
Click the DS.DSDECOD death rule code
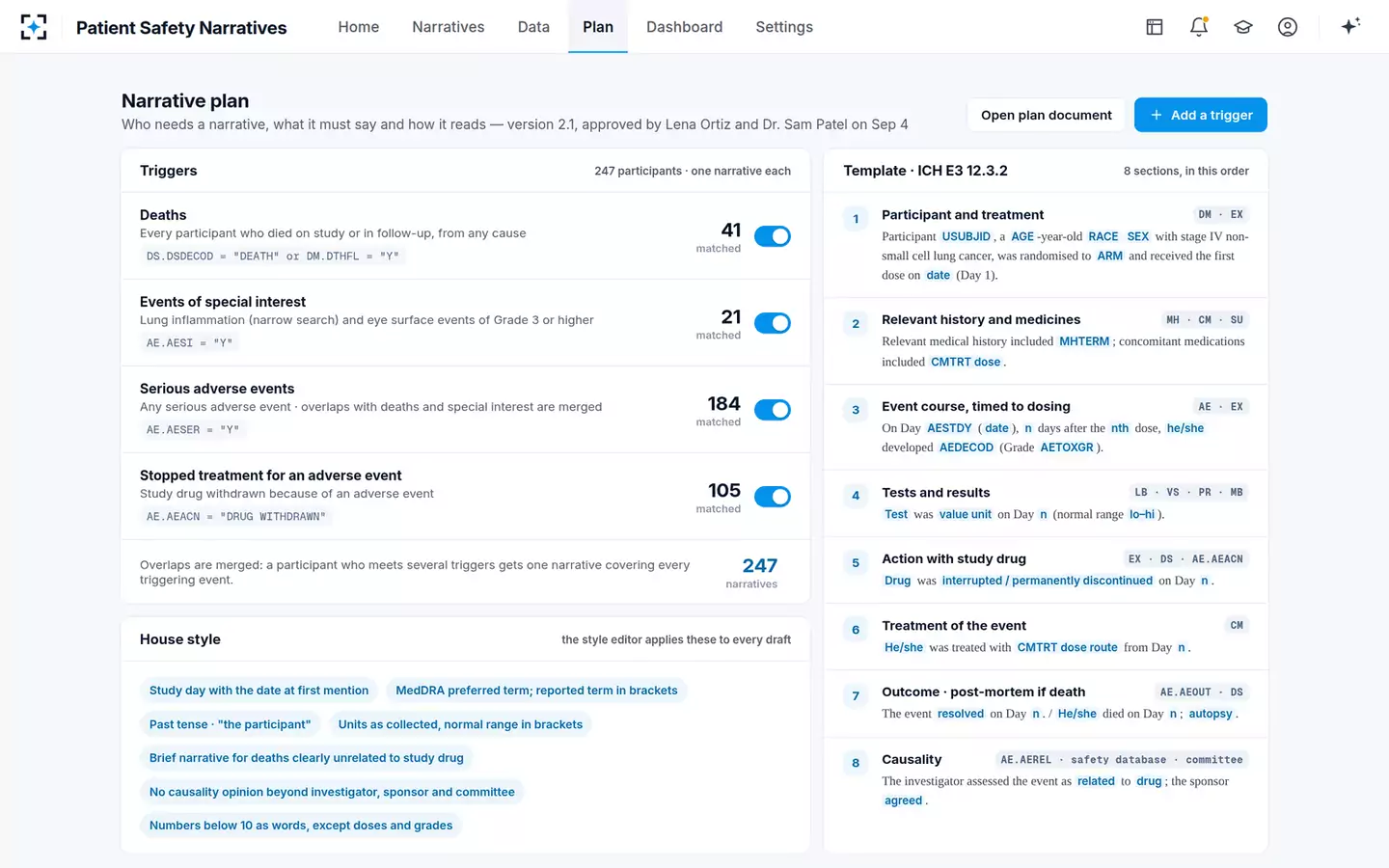tap(273, 257)
